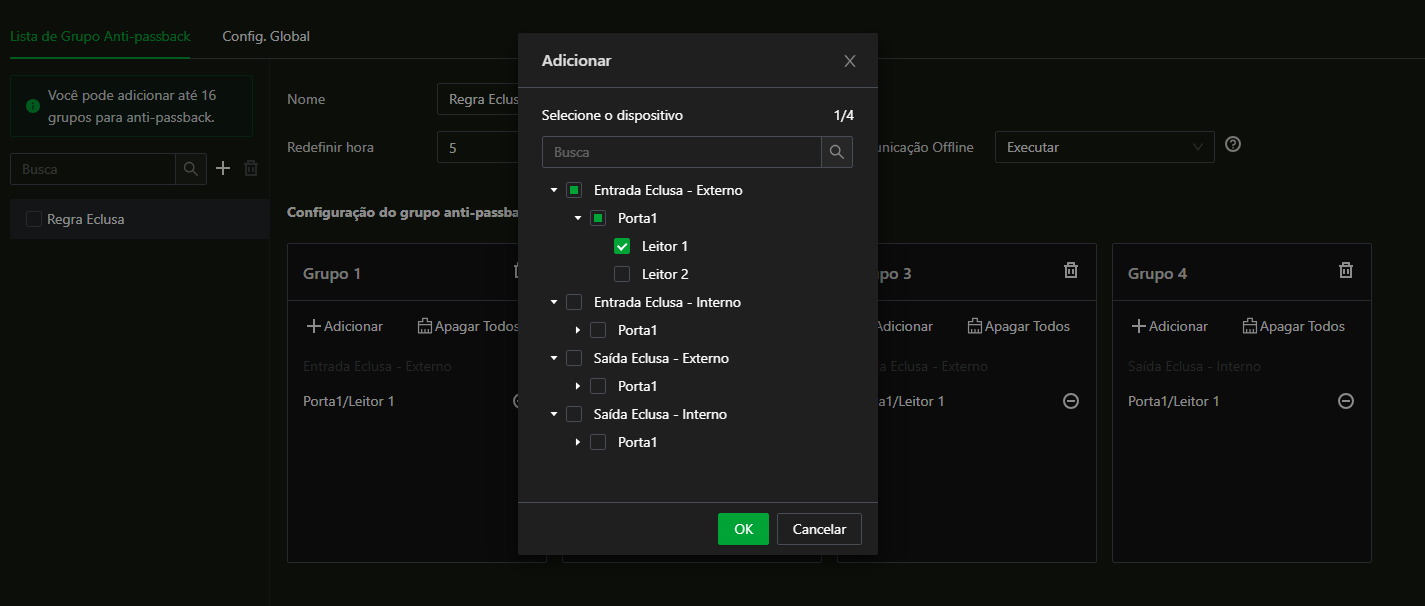The image size is (1425, 606).
Task: Remove Porta1/Leitor 1 from Grupo 3
Action: [1071, 401]
